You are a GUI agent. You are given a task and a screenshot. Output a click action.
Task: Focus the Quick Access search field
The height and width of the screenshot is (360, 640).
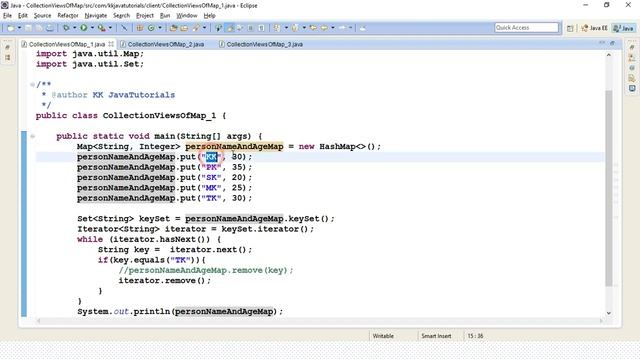pos(527,27)
